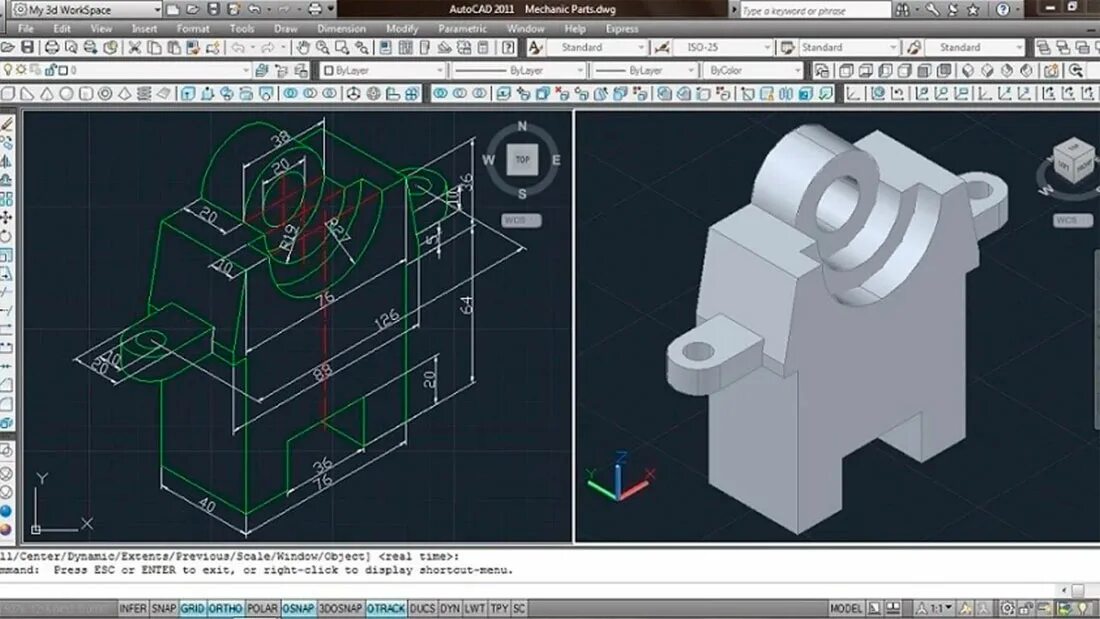Click the 3D Move gizmo icon
This screenshot has height=619, width=1100.
pyautogui.click(x=354, y=93)
